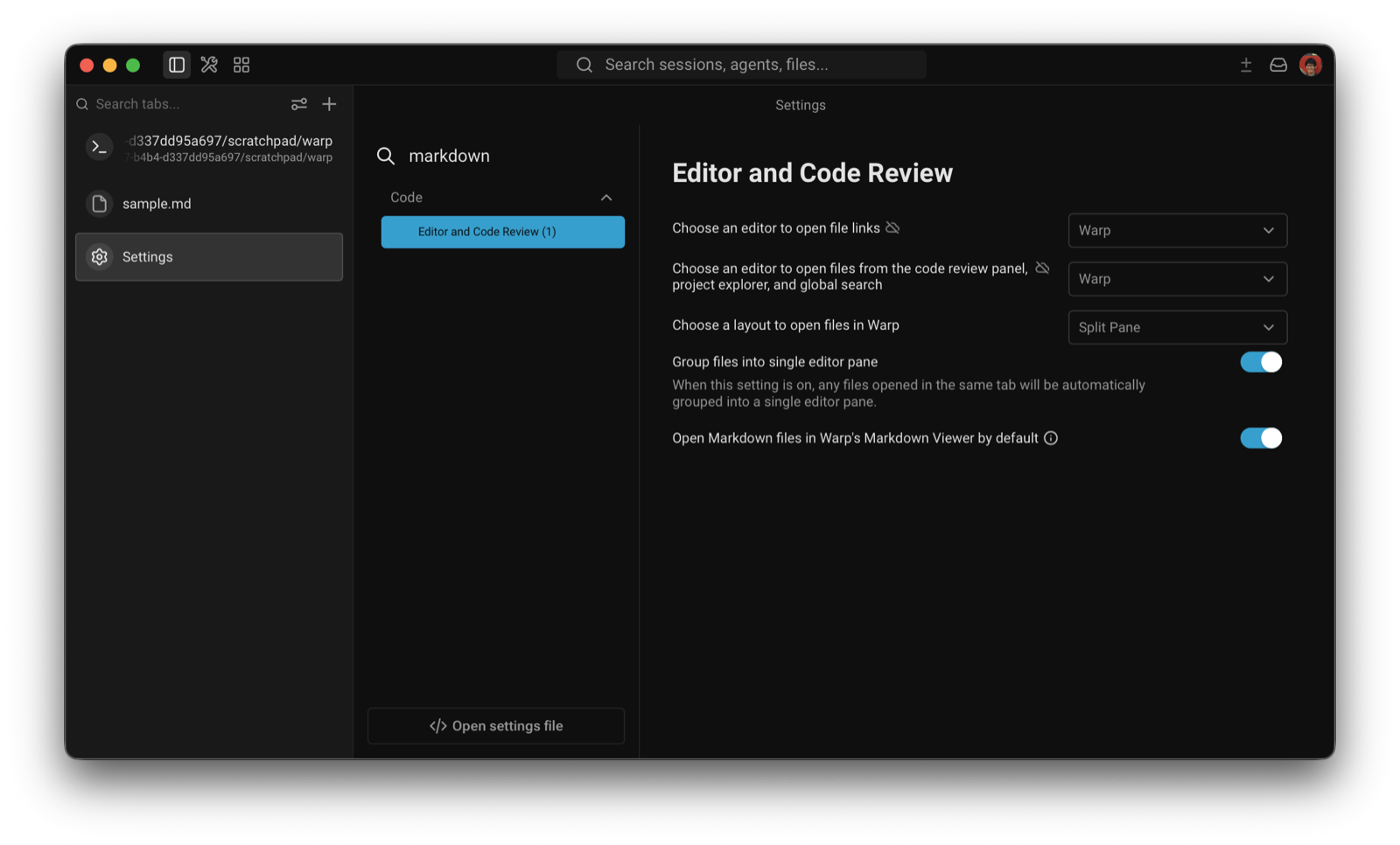Open editor dropdown for file links
The image size is (1400, 845).
click(1178, 231)
